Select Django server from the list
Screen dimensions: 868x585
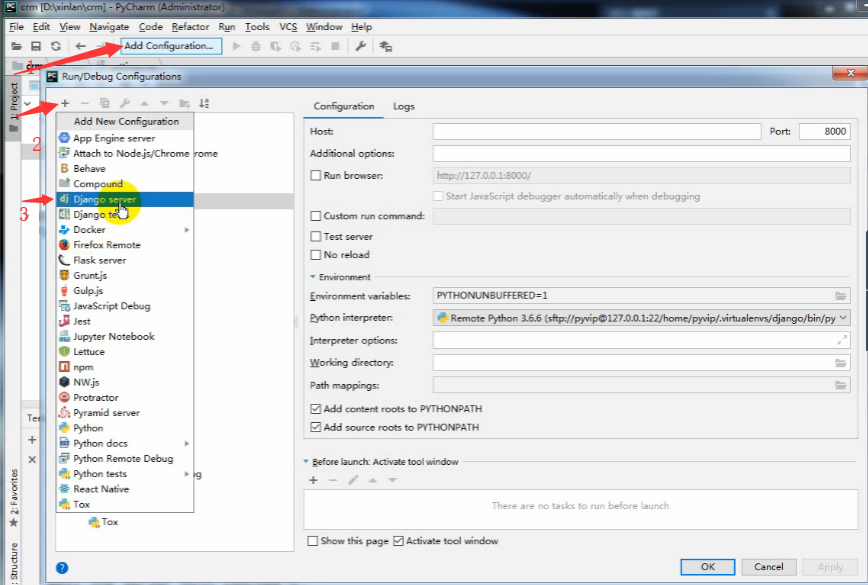click(x=125, y=199)
